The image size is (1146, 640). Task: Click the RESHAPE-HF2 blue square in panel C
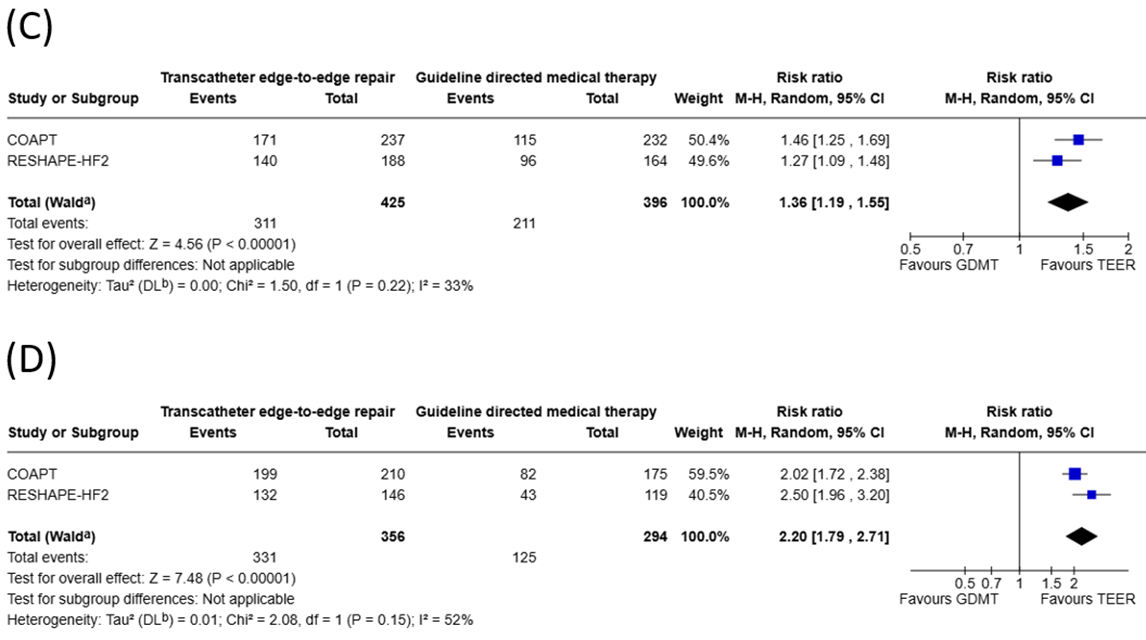tap(1057, 160)
